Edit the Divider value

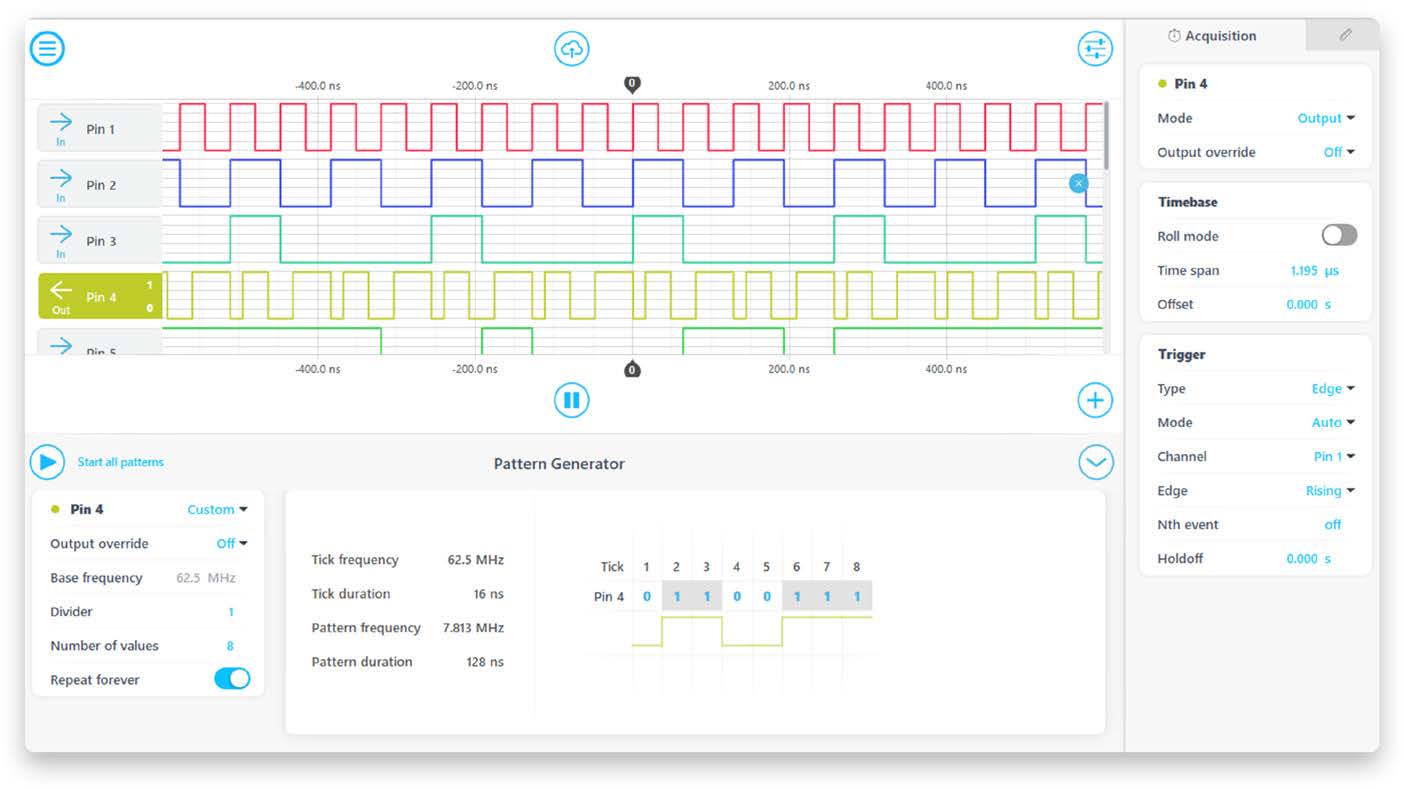231,612
